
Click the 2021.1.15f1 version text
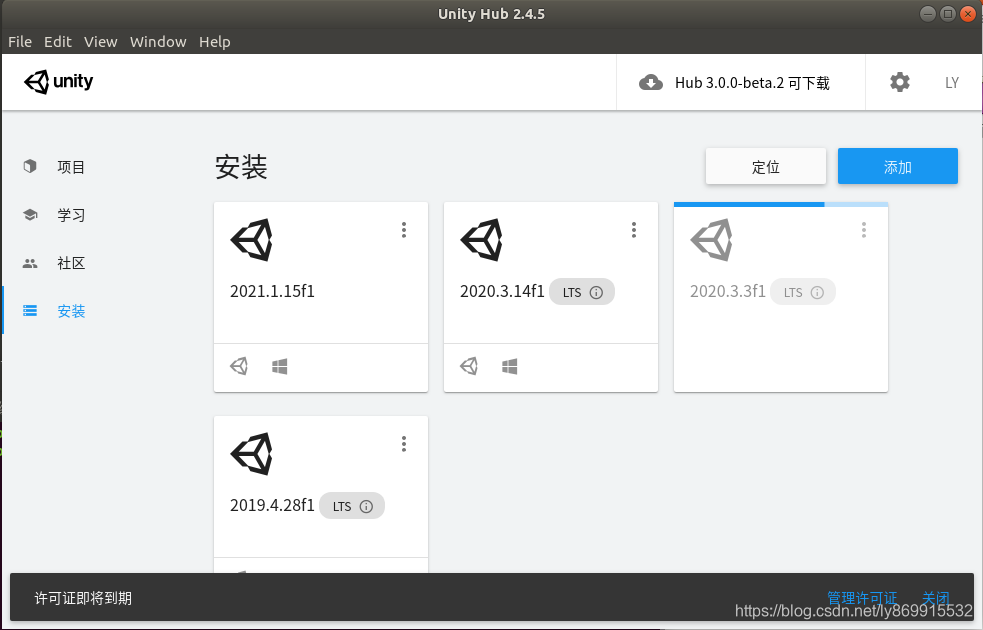[x=272, y=291]
